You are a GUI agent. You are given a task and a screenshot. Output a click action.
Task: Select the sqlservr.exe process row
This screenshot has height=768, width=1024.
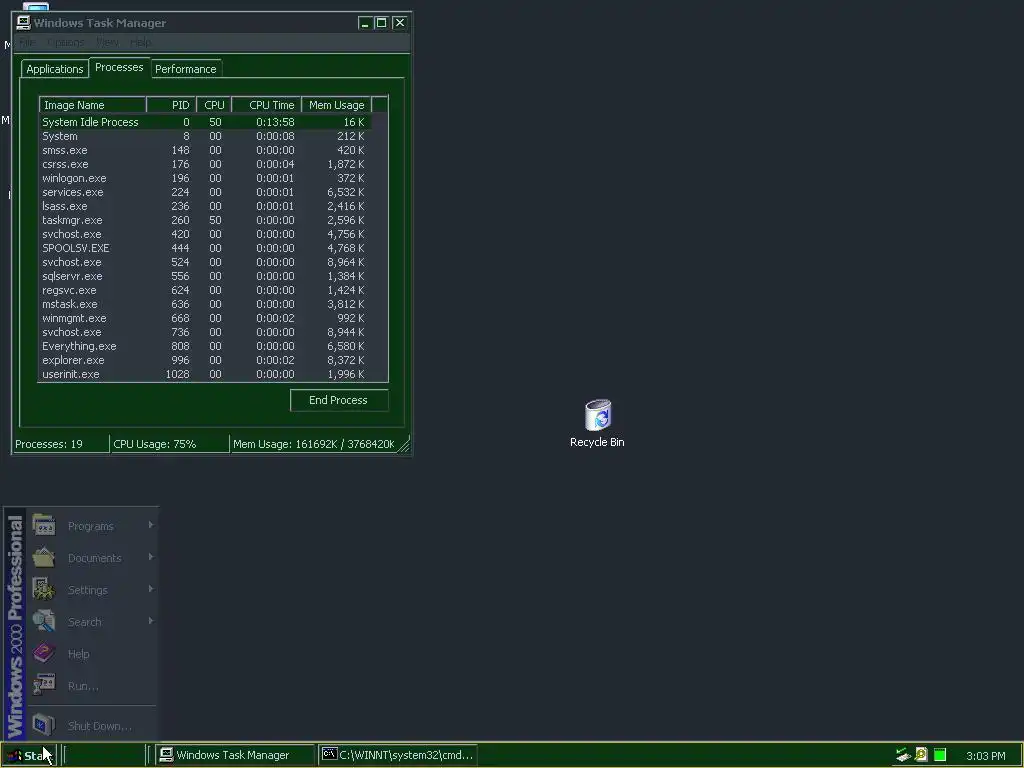(205, 276)
